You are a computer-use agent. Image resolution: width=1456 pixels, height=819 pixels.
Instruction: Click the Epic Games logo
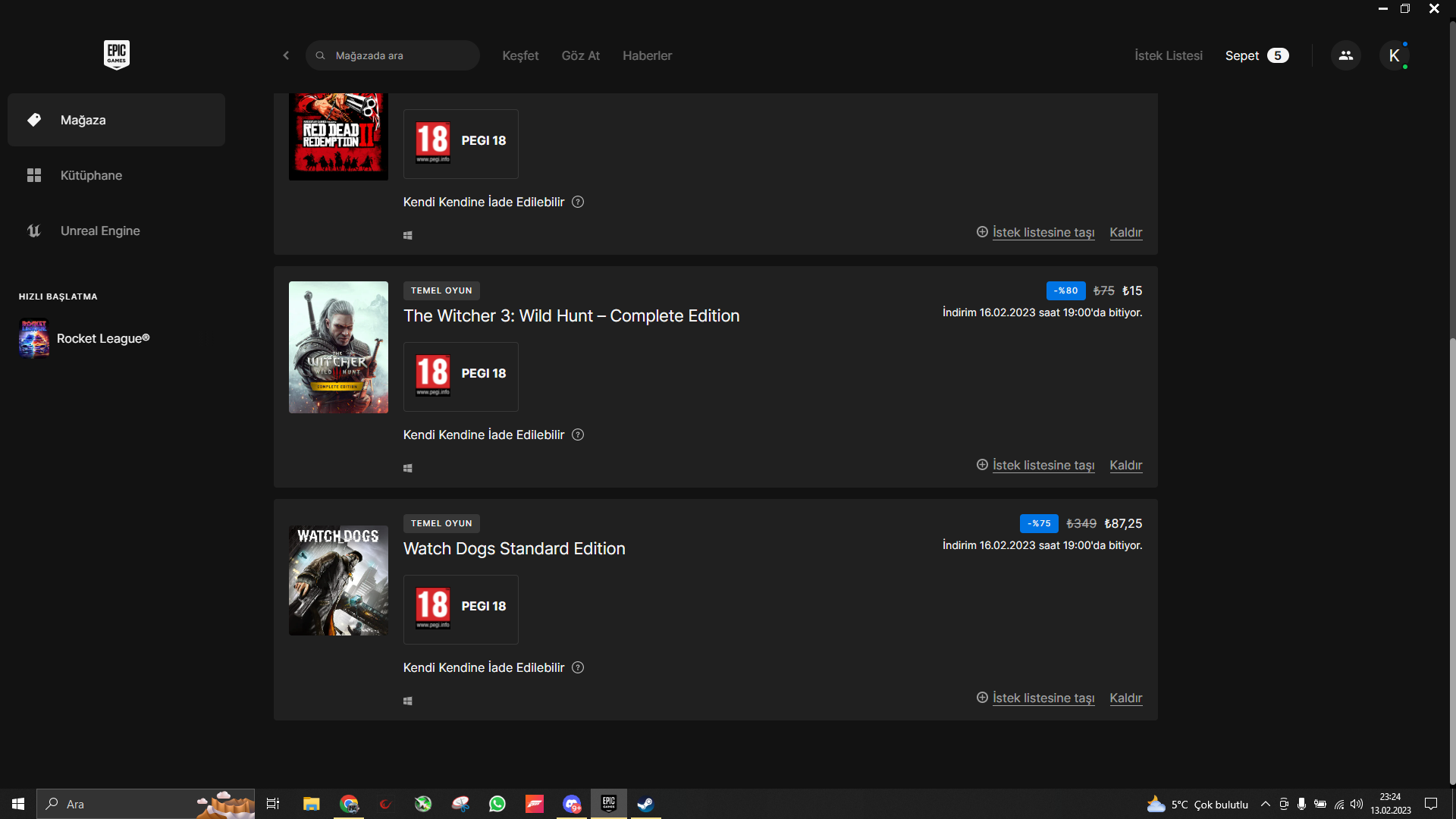pos(116,55)
